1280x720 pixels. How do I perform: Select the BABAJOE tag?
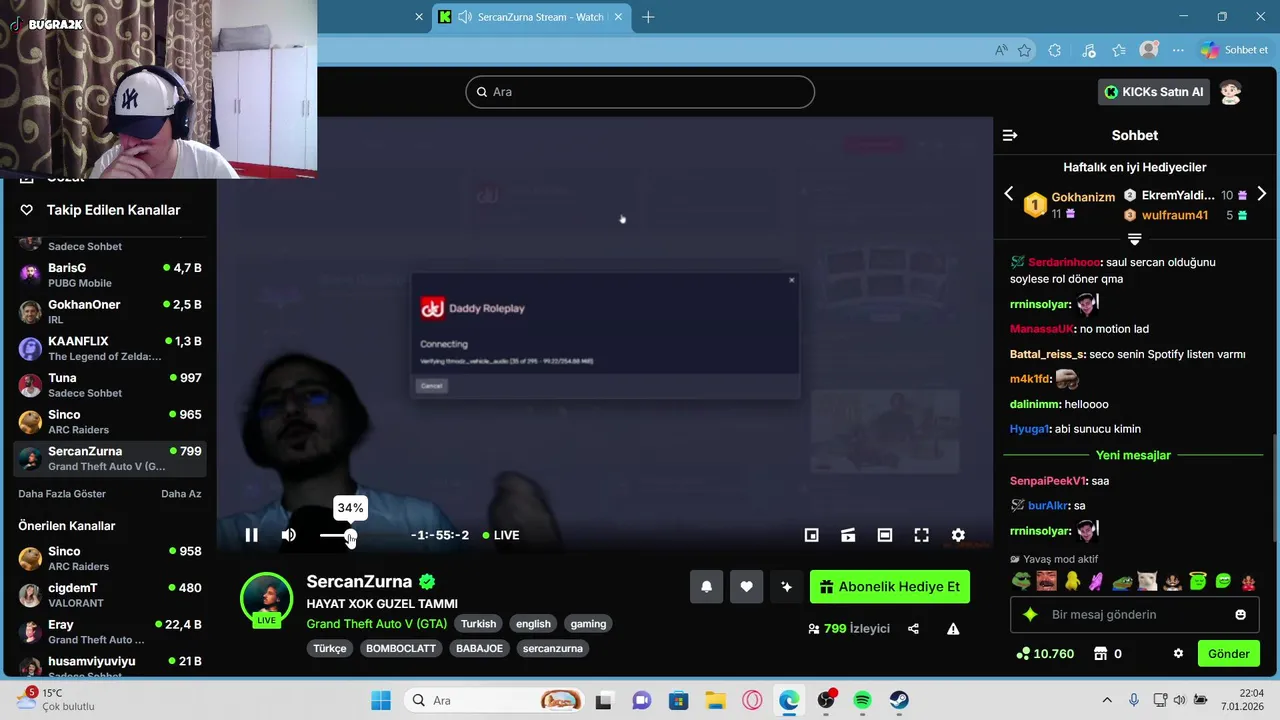[479, 648]
